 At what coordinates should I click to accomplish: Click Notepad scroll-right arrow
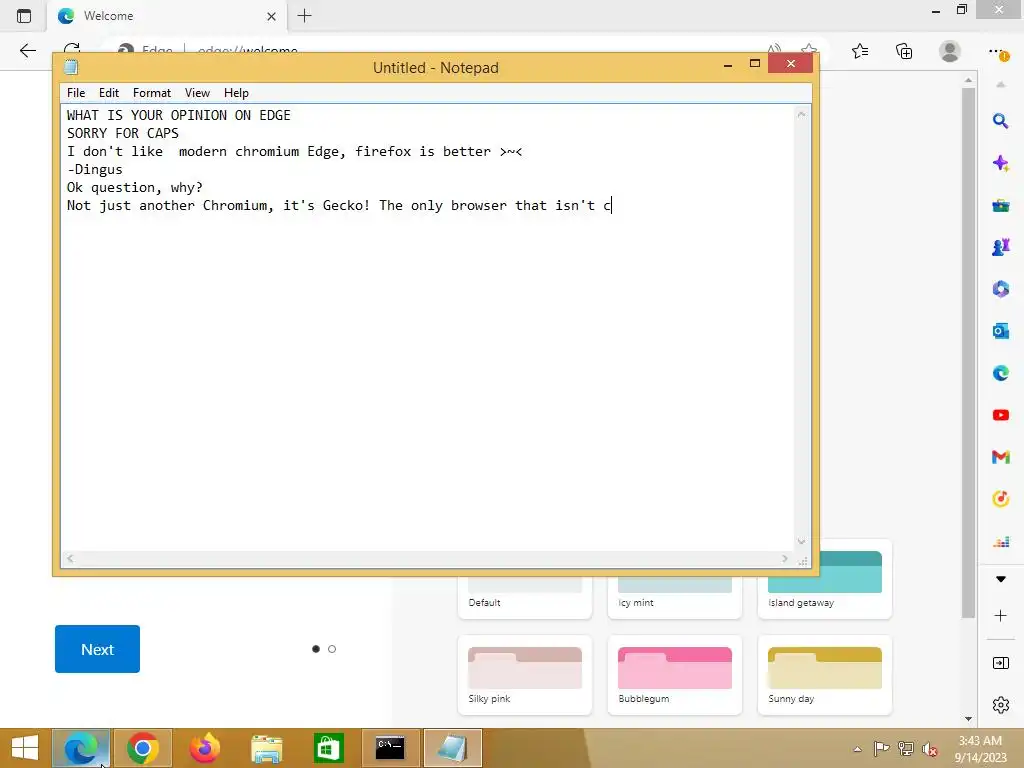pyautogui.click(x=785, y=558)
